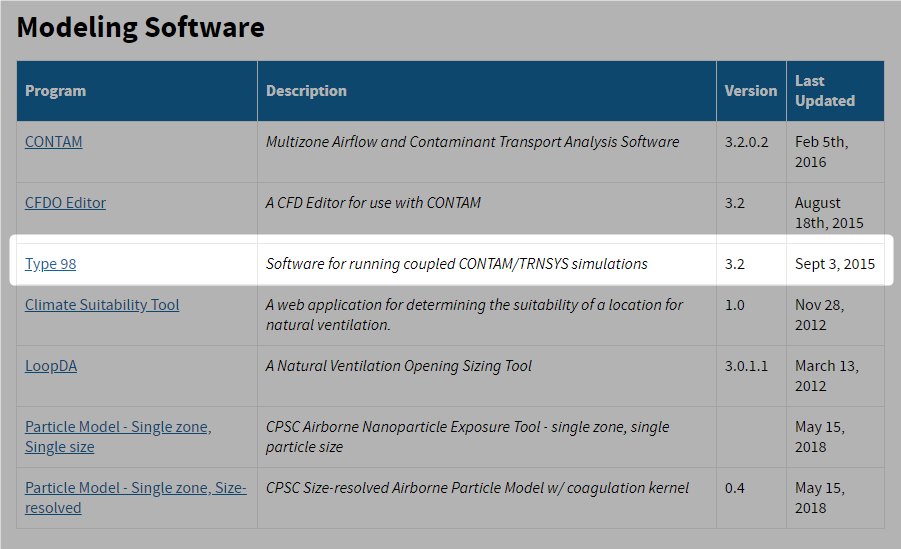
Task: Click the Climate Suitability Tool description
Action: click(x=474, y=314)
